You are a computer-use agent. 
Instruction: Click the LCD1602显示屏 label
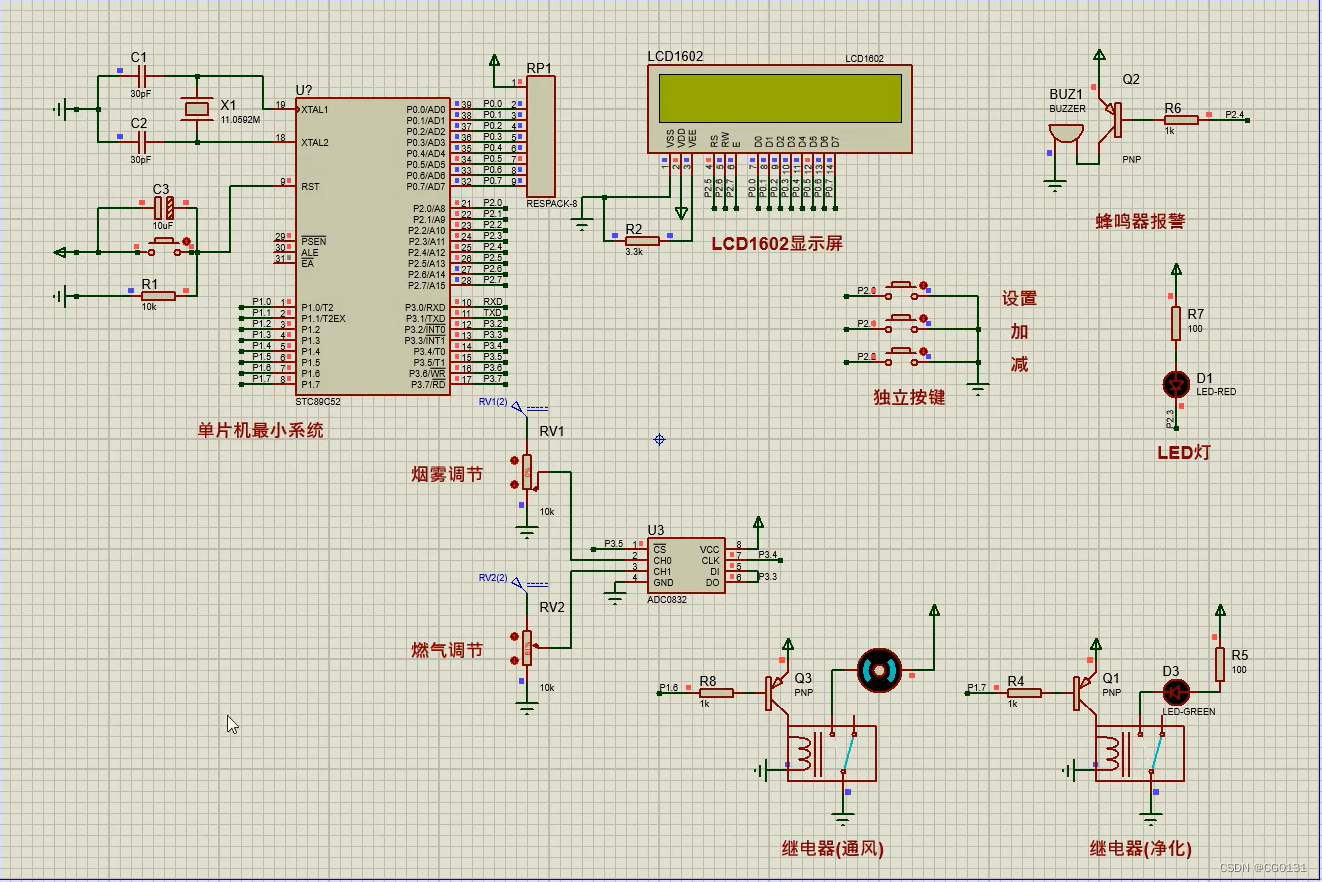click(777, 243)
